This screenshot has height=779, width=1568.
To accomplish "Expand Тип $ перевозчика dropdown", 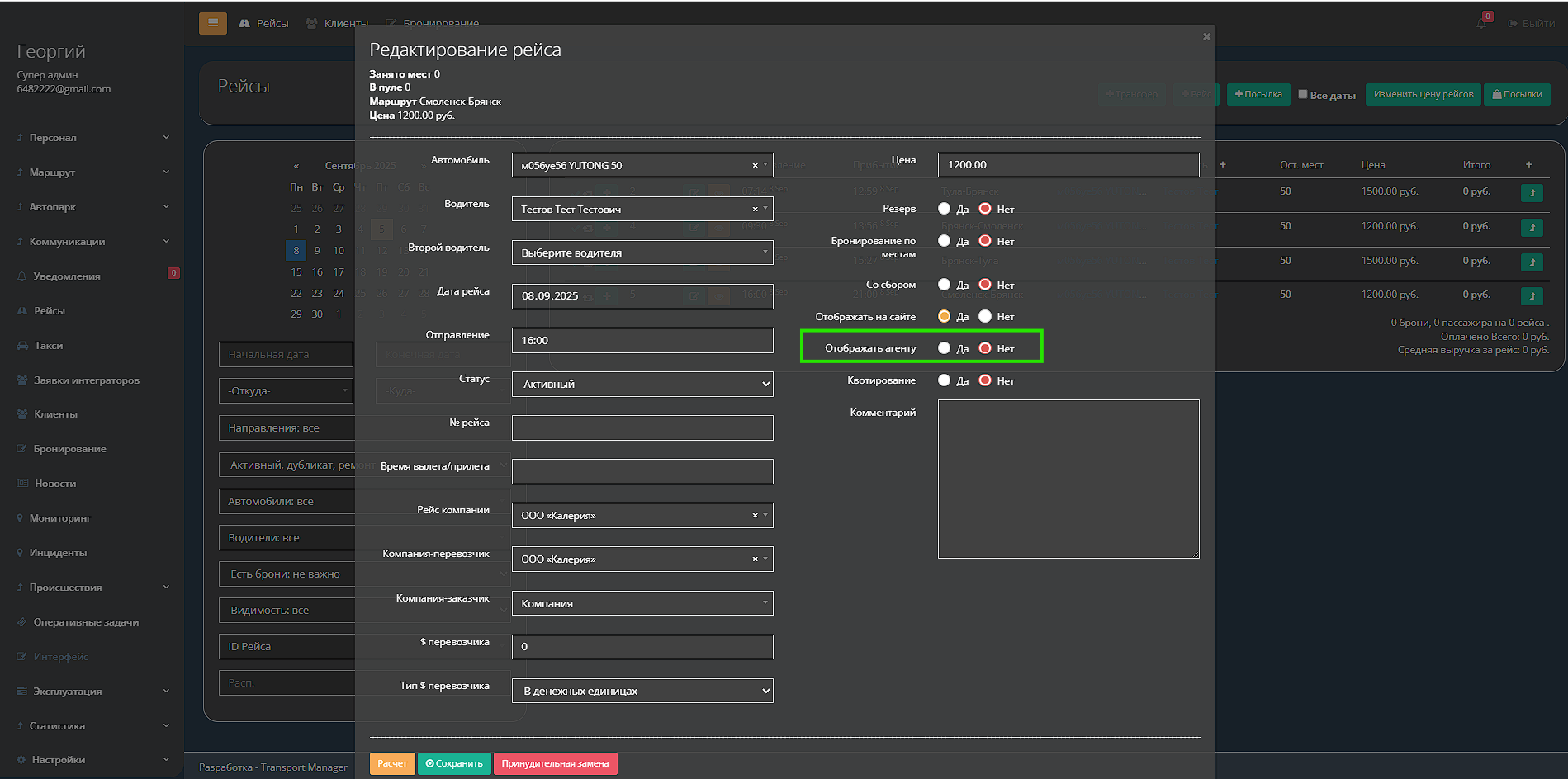I will 642,691.
